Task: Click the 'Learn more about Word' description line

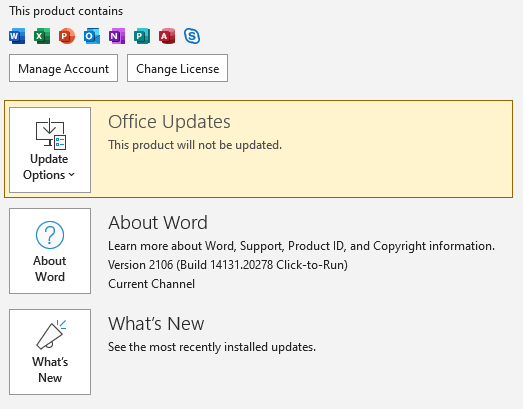Action: 301,246
